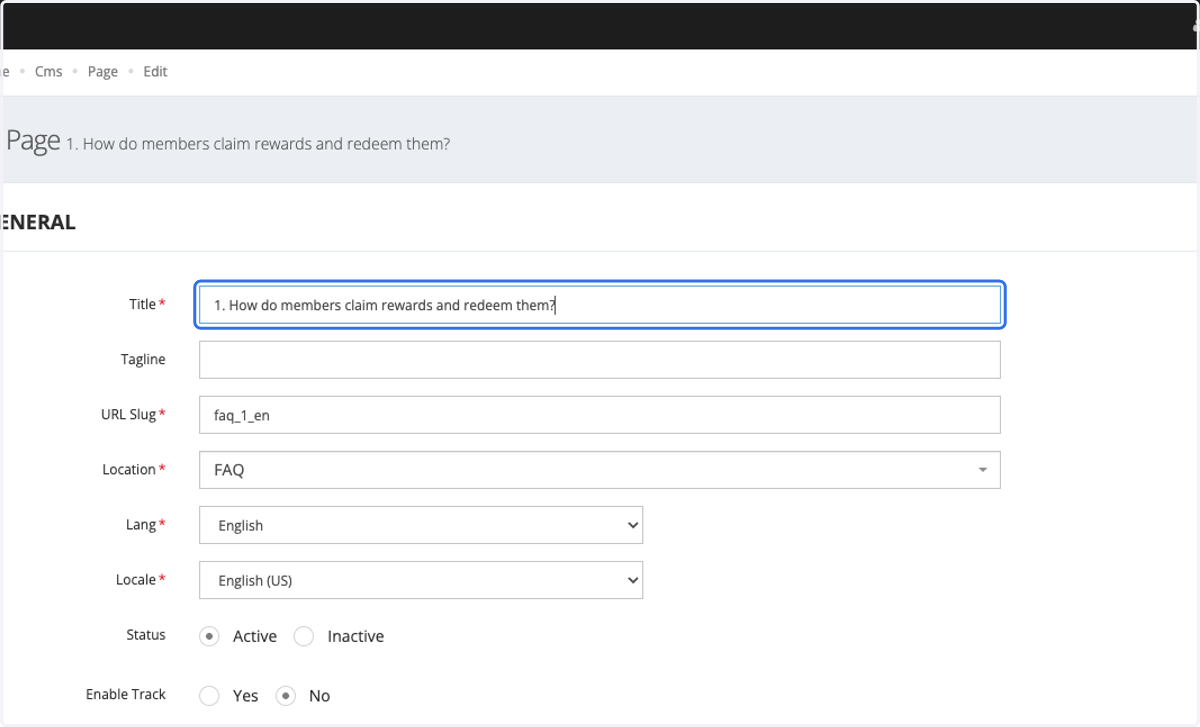Screen dimensions: 1200x727
Task: Click the chevron of the Lang select
Action: (631, 525)
